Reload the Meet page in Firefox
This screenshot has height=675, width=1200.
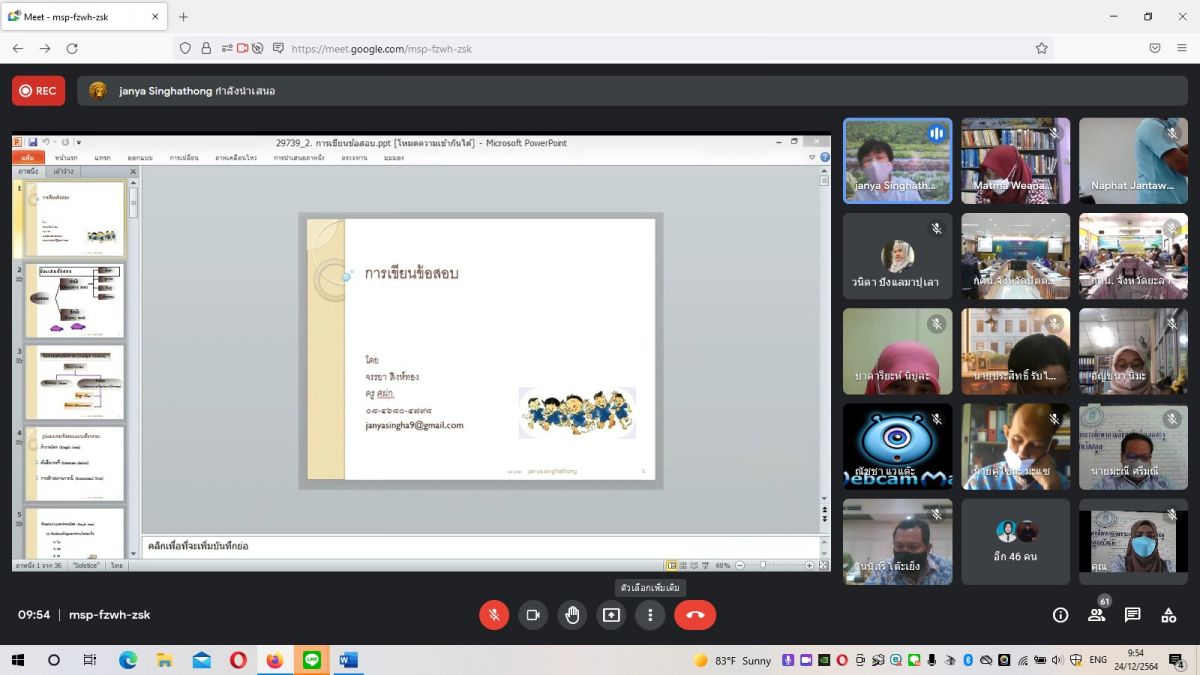coord(72,48)
